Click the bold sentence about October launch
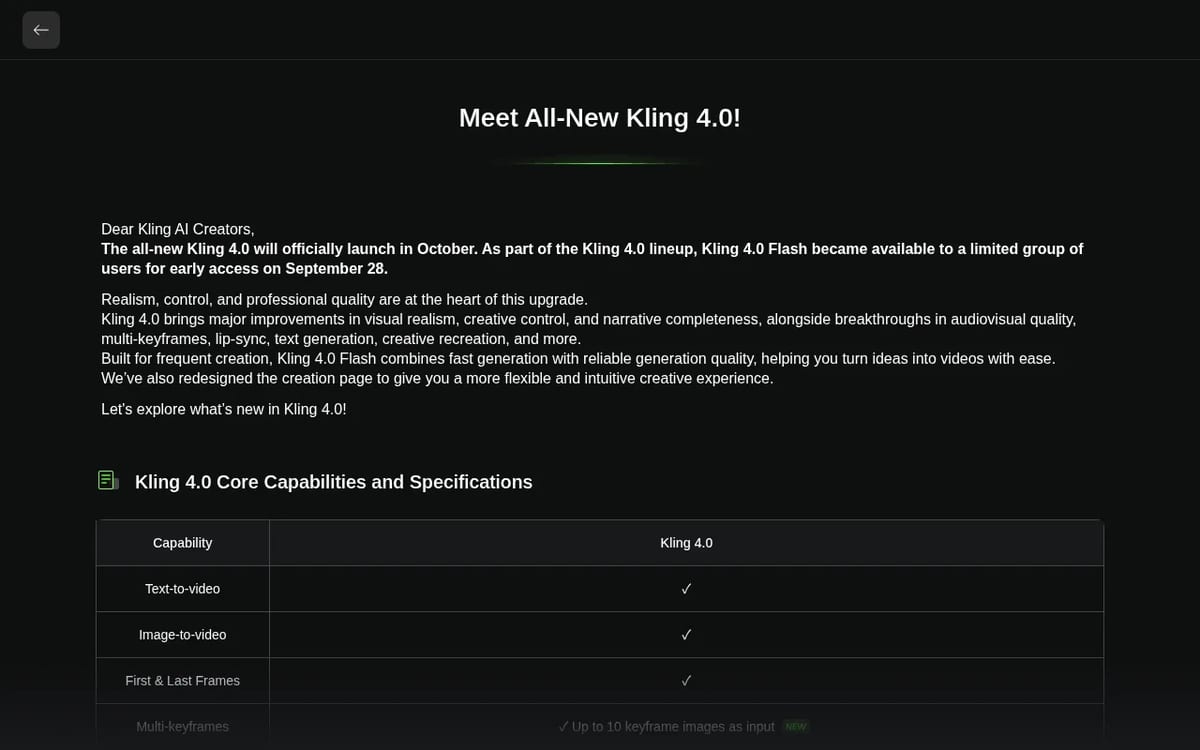The image size is (1200, 750). (592, 259)
